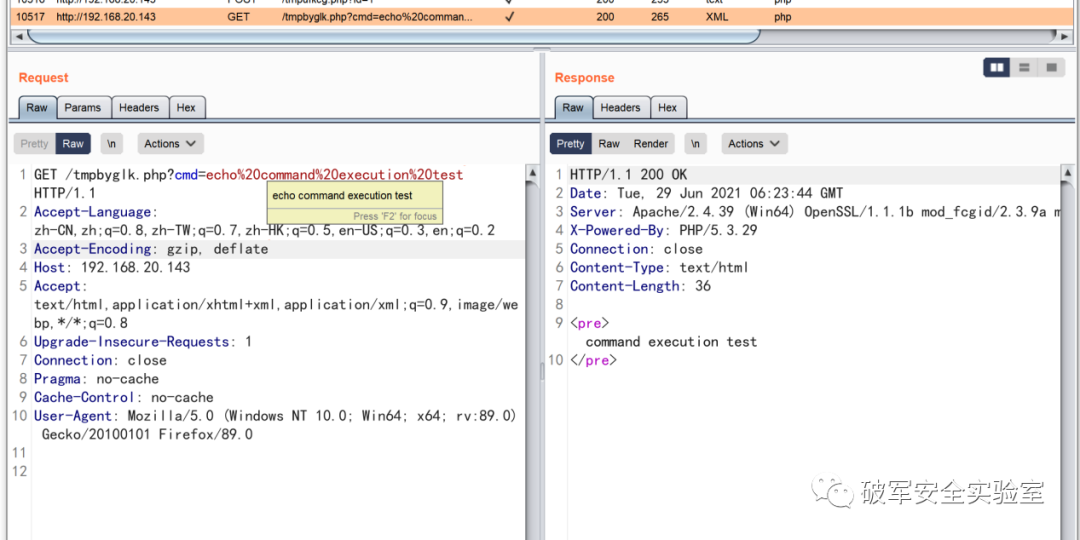Toggle \n non-printing characters in Response
Viewport: 1080px width, 540px height.
tap(696, 143)
